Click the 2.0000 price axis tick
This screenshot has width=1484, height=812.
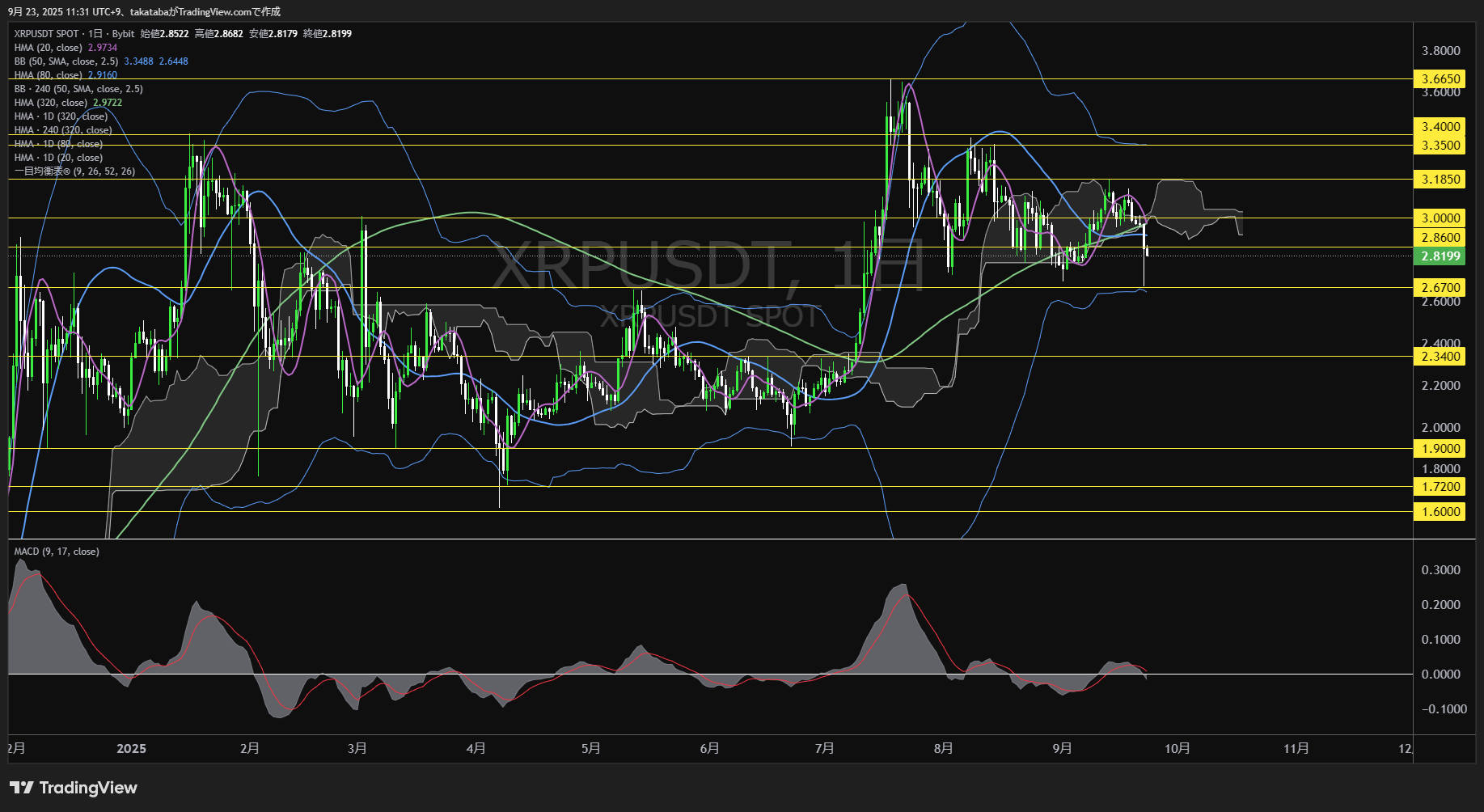point(1441,428)
